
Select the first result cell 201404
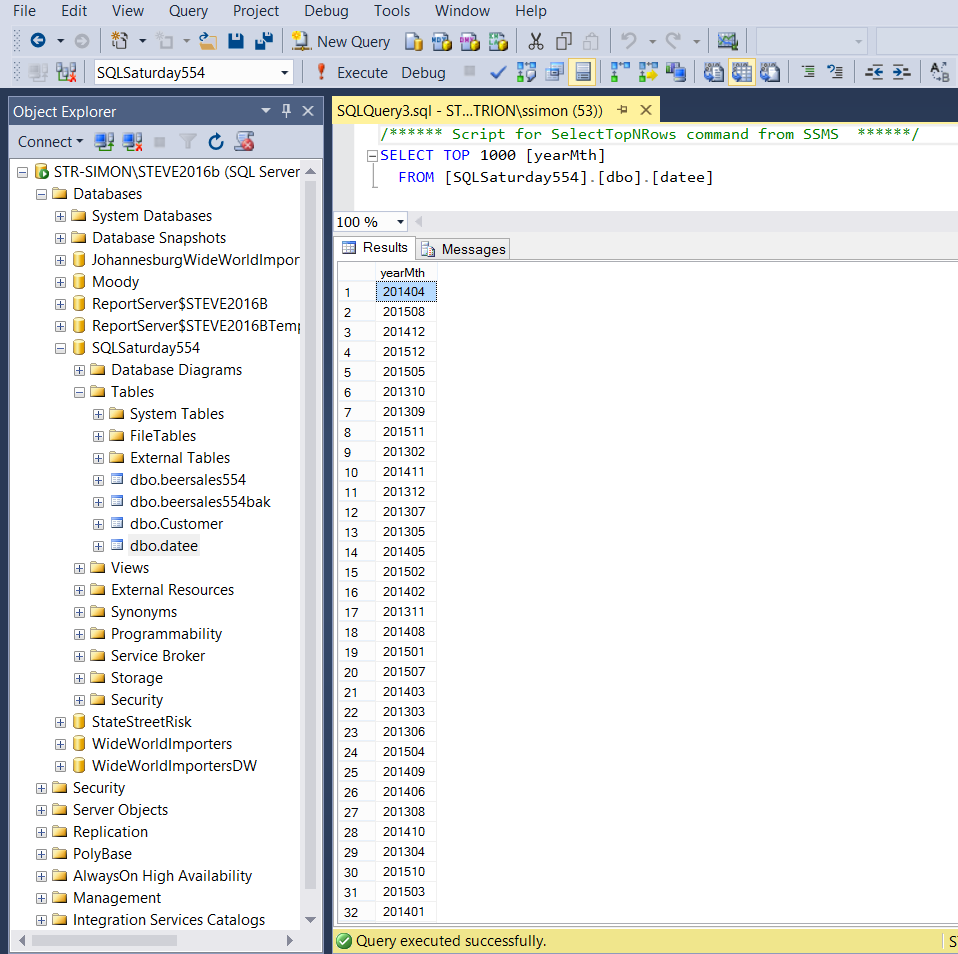click(x=404, y=292)
